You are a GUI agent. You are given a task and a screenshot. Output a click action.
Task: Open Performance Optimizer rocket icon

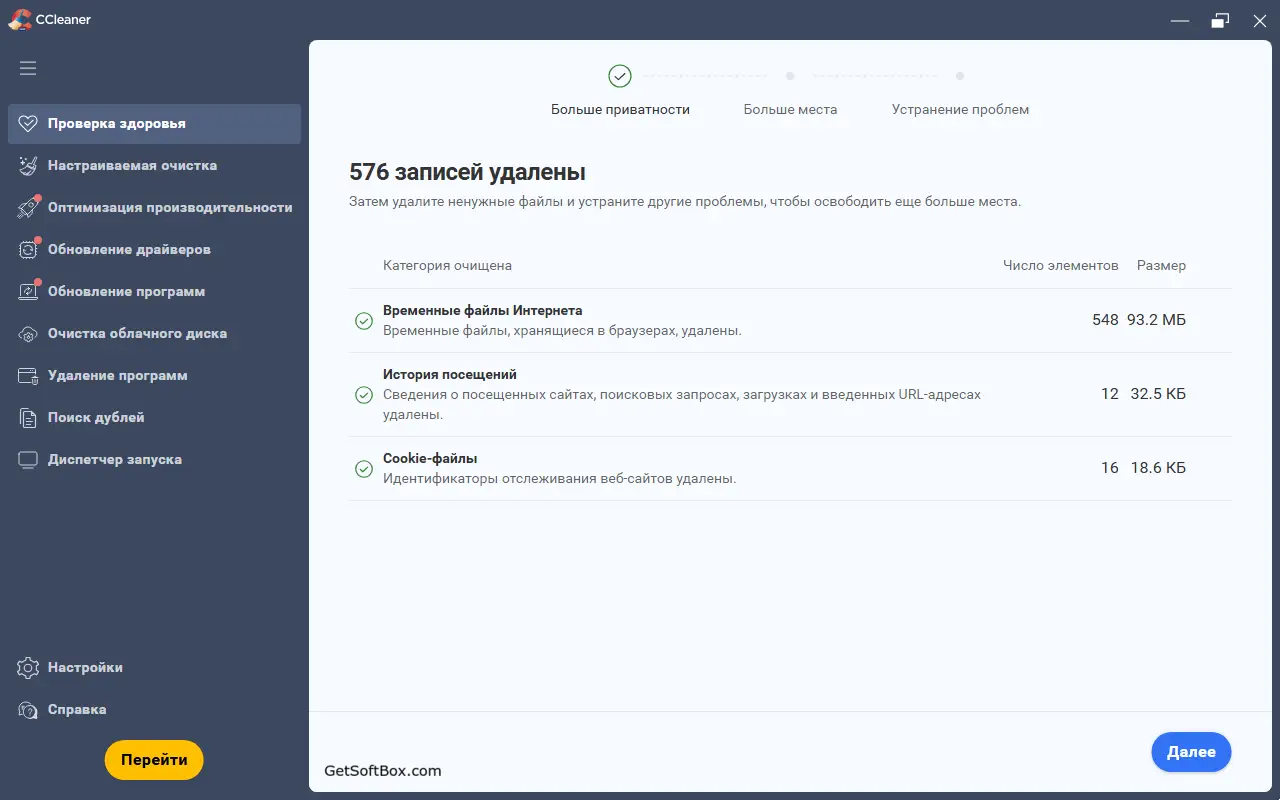click(28, 208)
